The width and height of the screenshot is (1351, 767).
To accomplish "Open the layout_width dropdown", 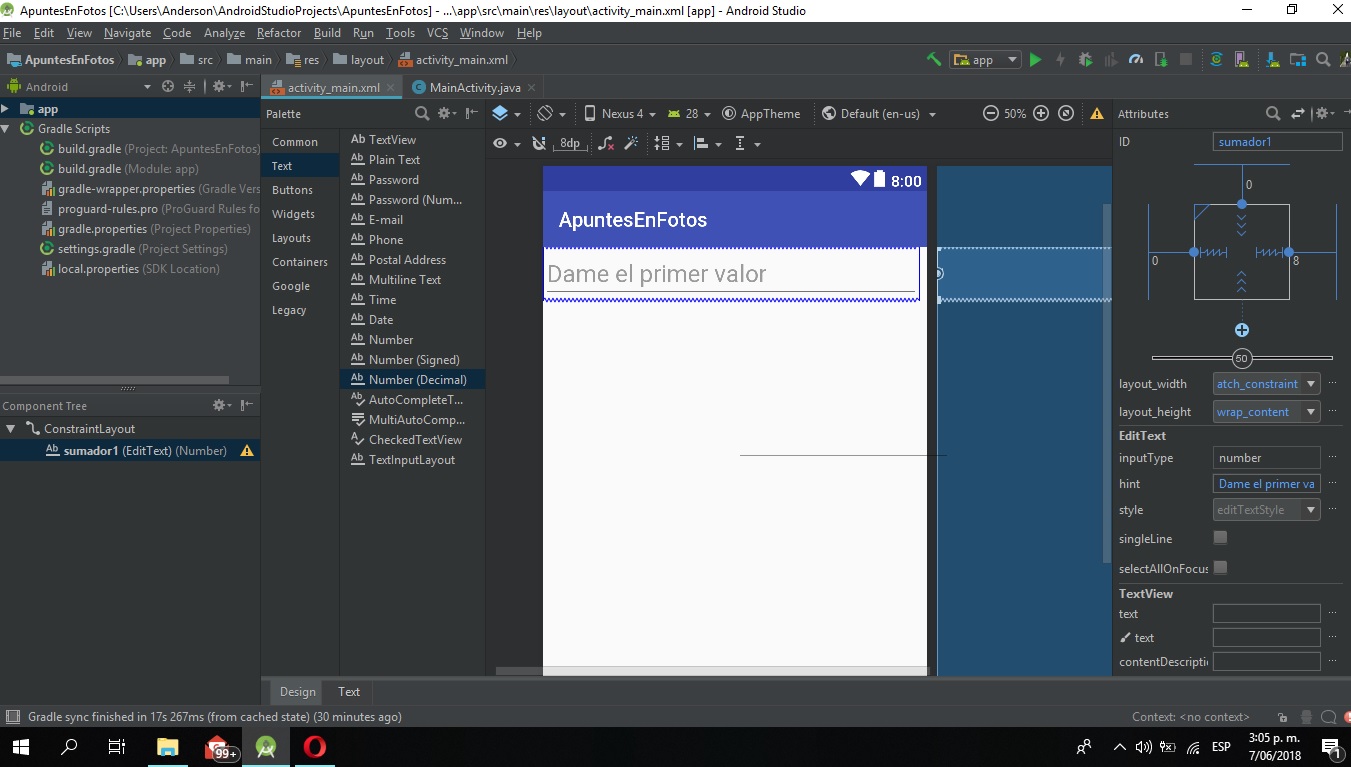I will coord(1267,384).
